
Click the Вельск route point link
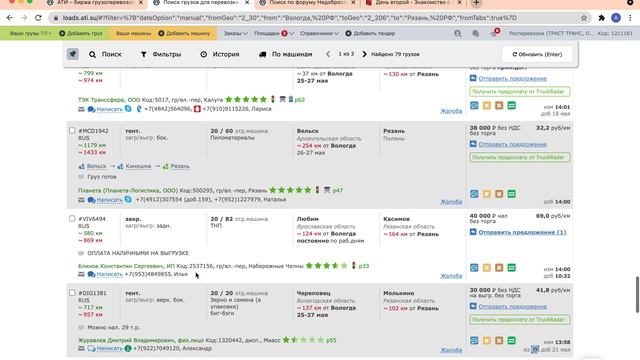coord(96,166)
